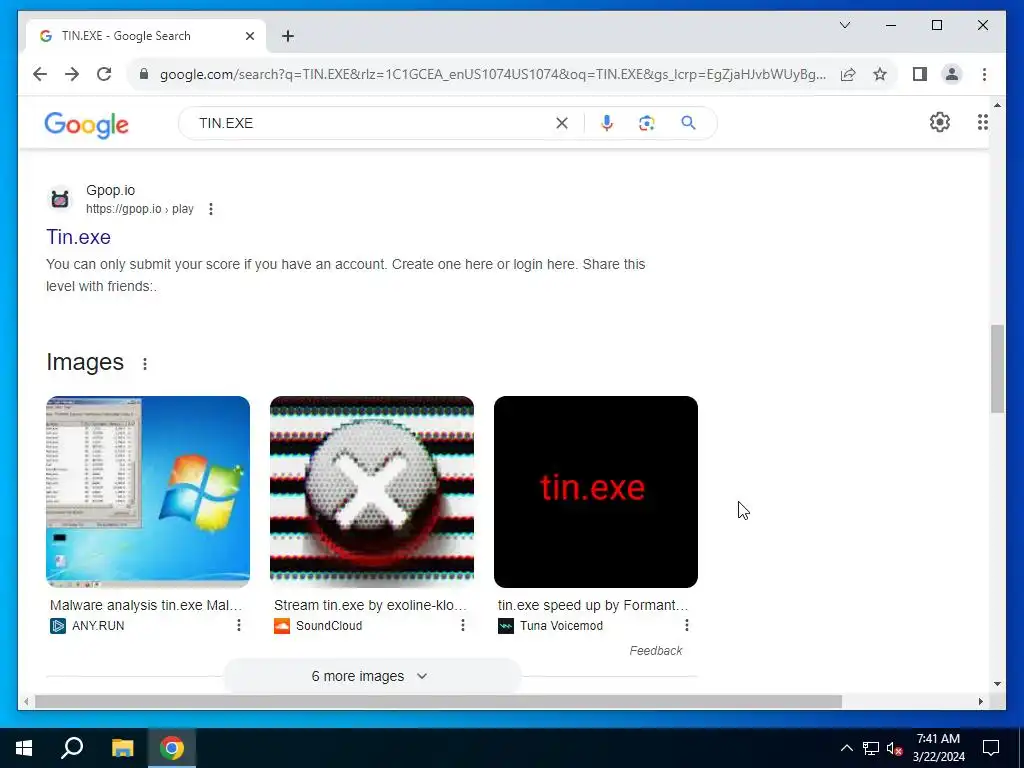Open the Chrome three-dot menu
Viewport: 1024px width, 768px height.
coord(984,74)
